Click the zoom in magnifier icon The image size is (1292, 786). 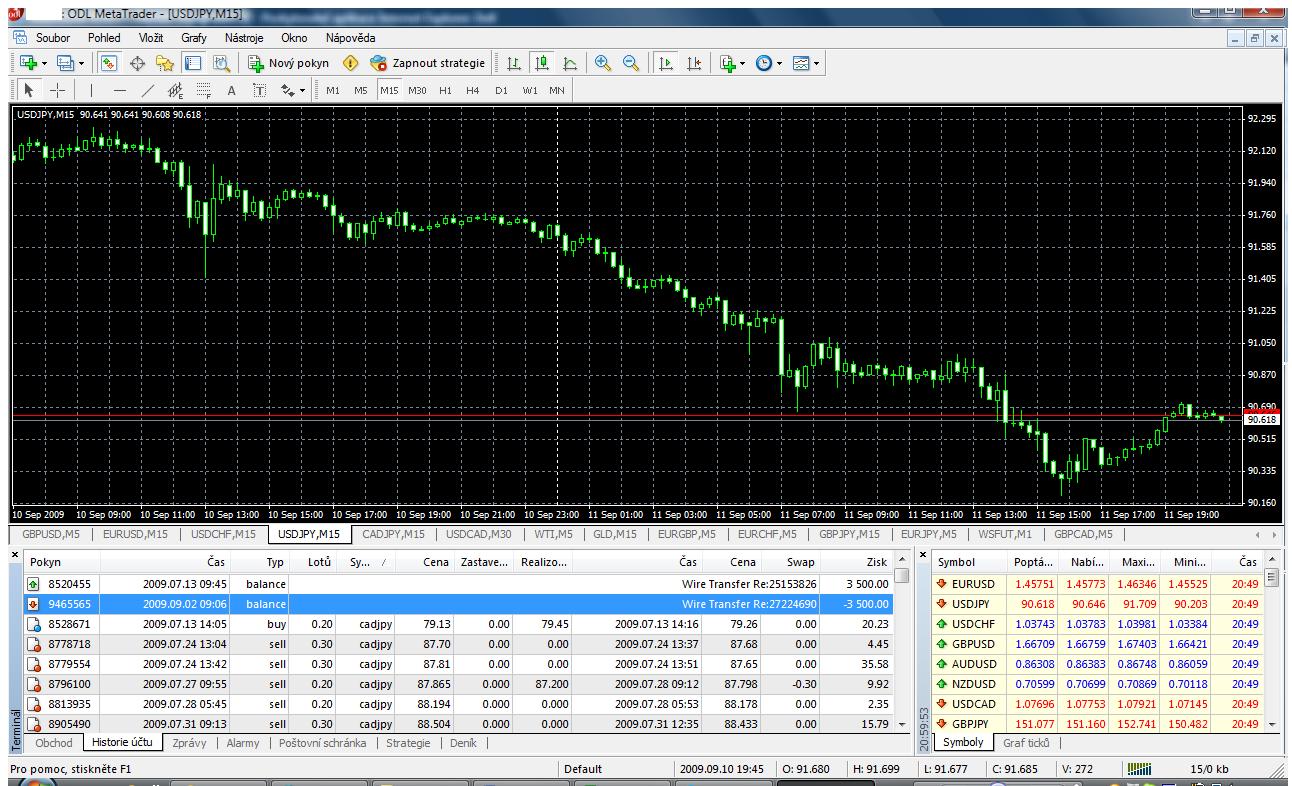click(603, 63)
